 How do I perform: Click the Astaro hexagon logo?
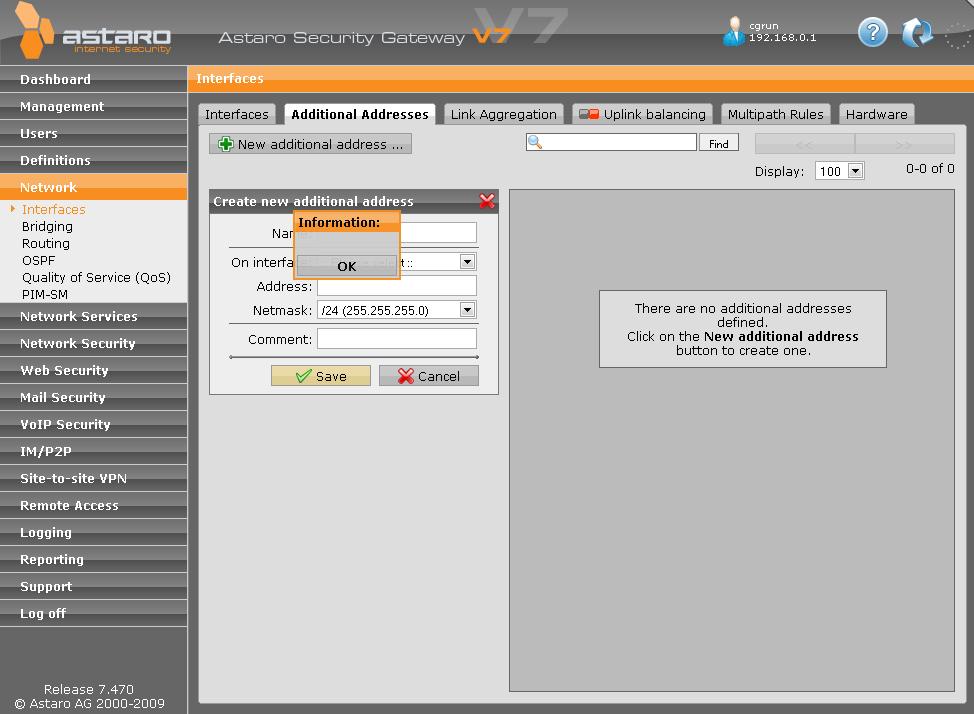pos(34,30)
